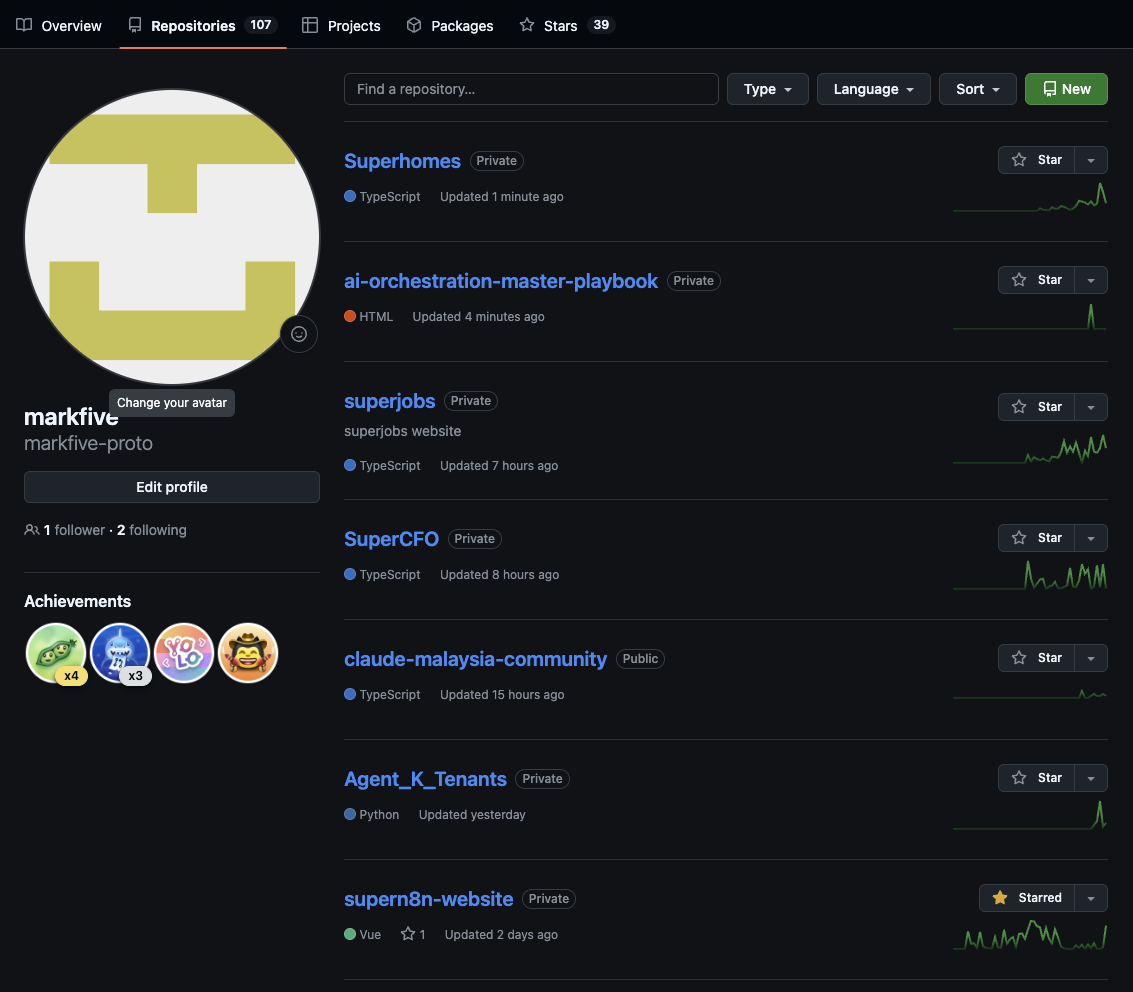The width and height of the screenshot is (1133, 992).
Task: Click the Find a repository search field
Action: 531,89
